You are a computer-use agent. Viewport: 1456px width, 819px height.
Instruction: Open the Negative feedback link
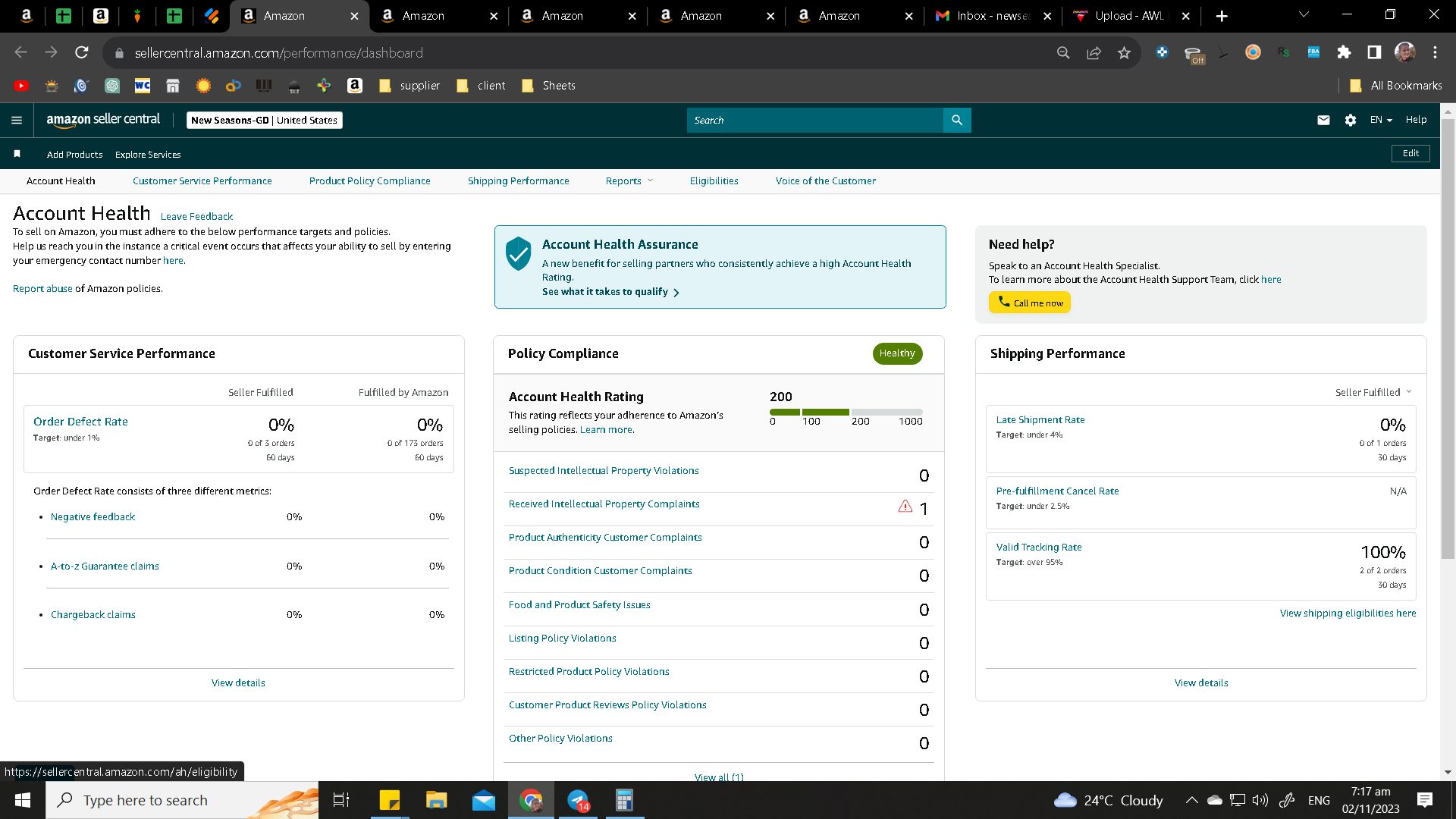pos(93,516)
